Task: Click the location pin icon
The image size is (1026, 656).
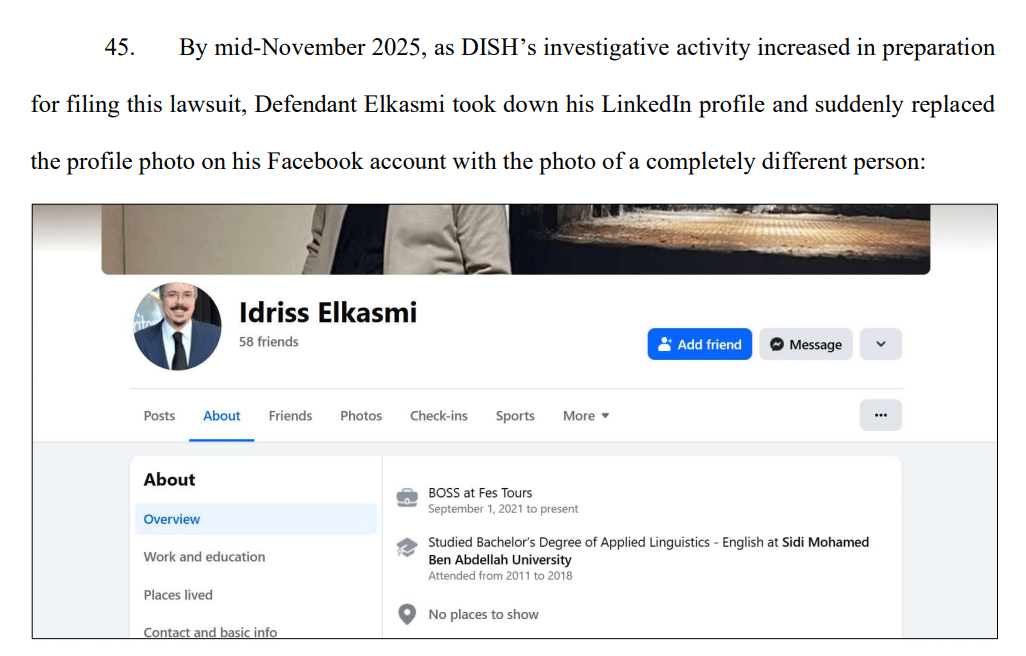Action: pyautogui.click(x=407, y=614)
